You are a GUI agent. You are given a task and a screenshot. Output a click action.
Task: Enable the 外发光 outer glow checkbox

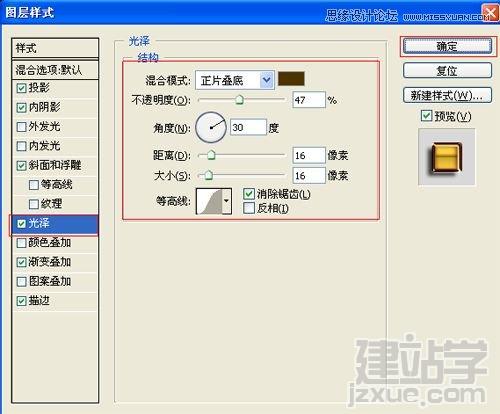pos(21,127)
